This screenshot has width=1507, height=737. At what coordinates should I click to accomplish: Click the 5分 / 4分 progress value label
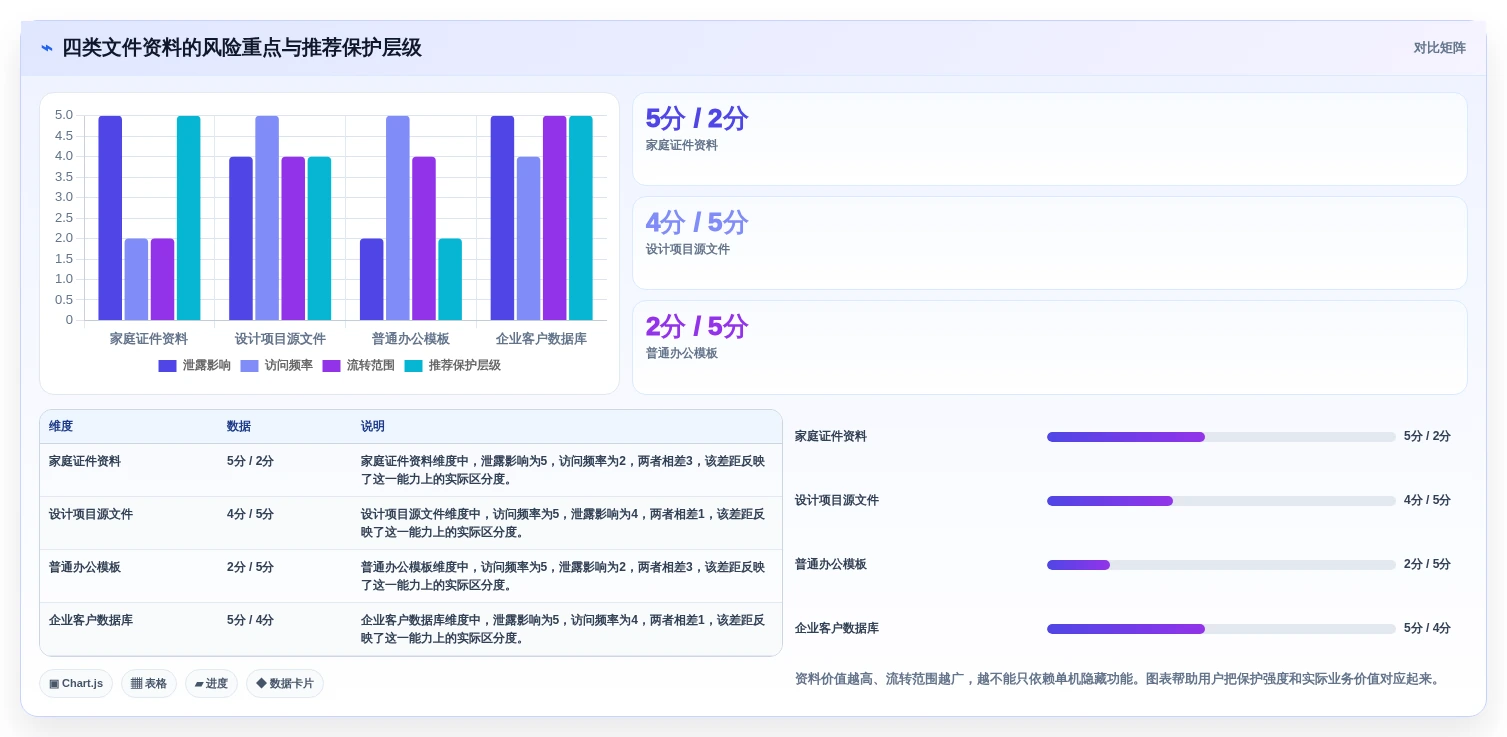tap(1427, 629)
